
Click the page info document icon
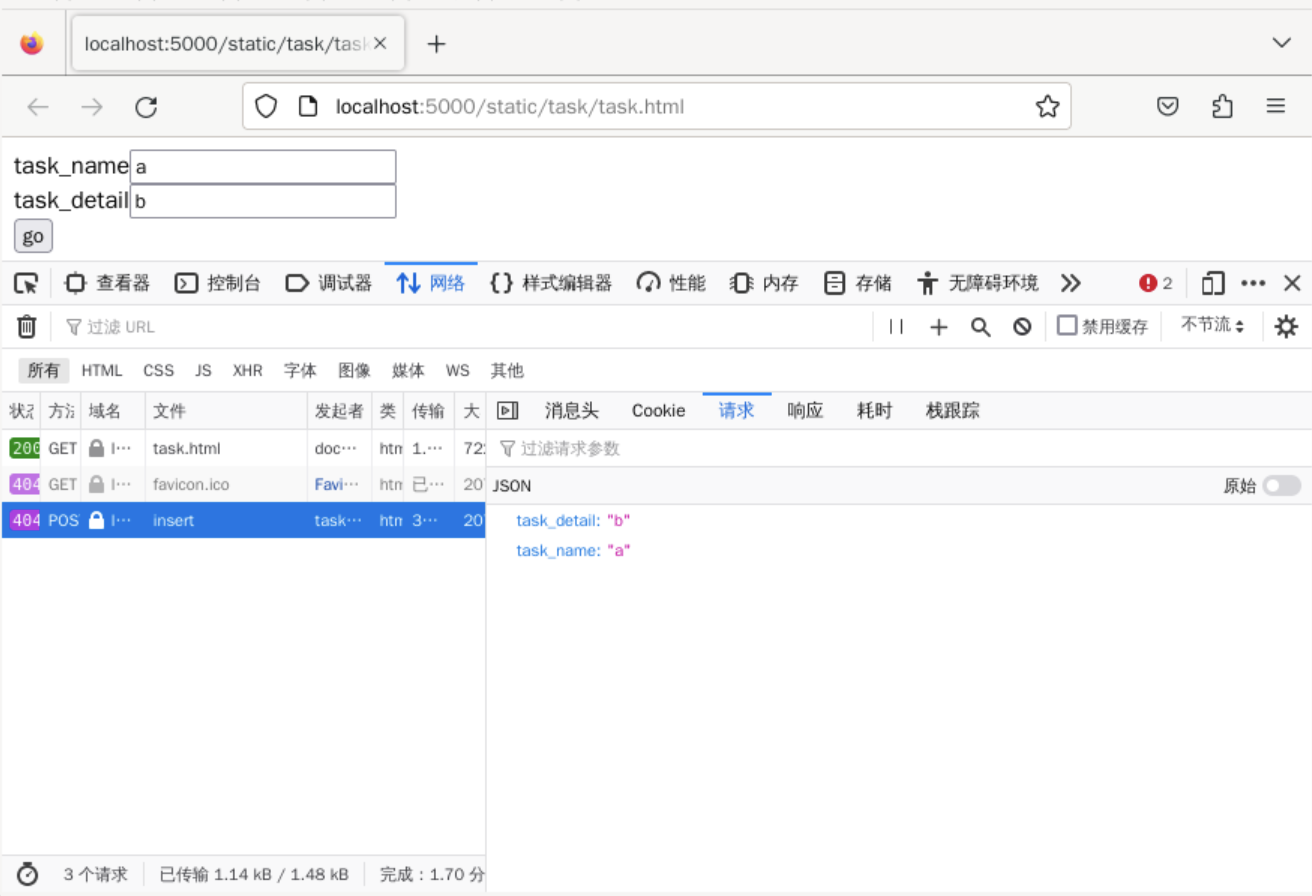(309, 107)
